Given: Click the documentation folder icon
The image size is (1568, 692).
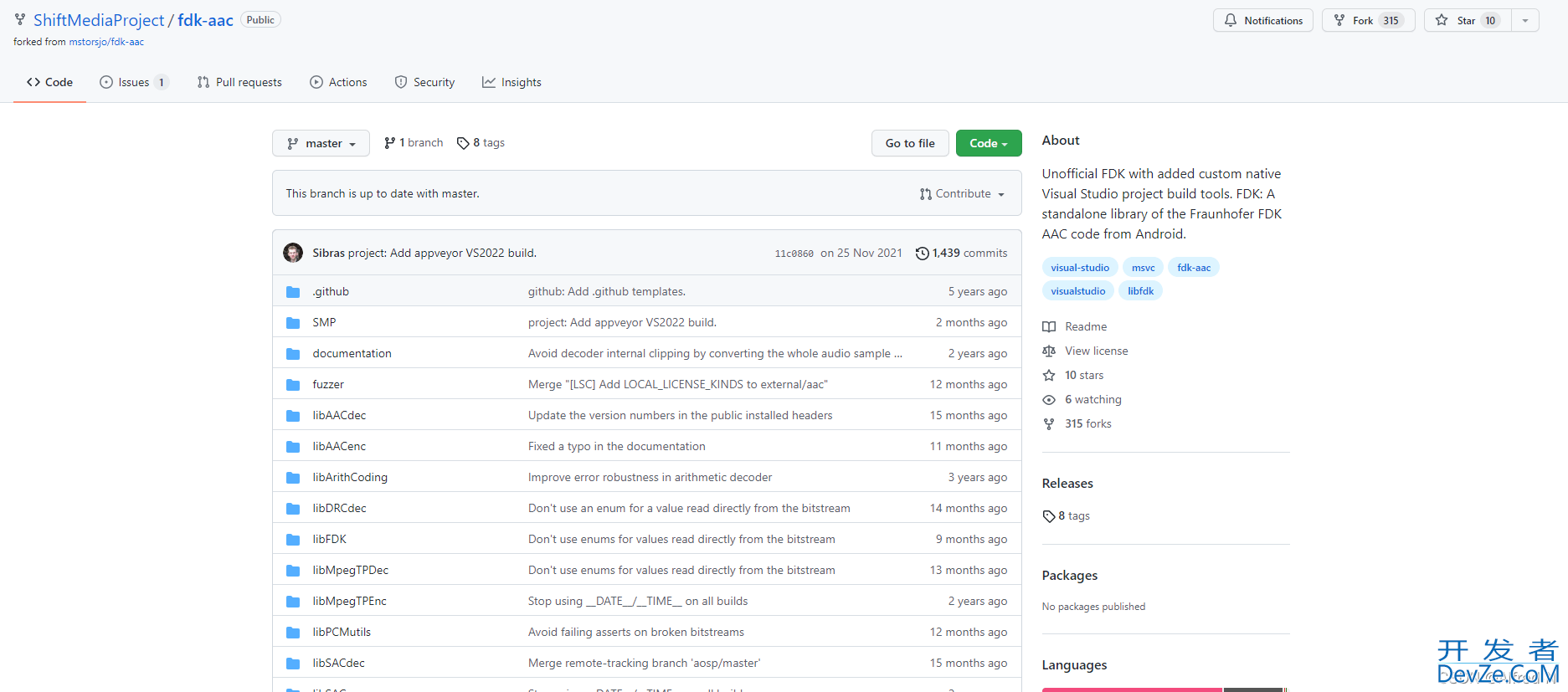Looking at the screenshot, I should [x=293, y=354].
